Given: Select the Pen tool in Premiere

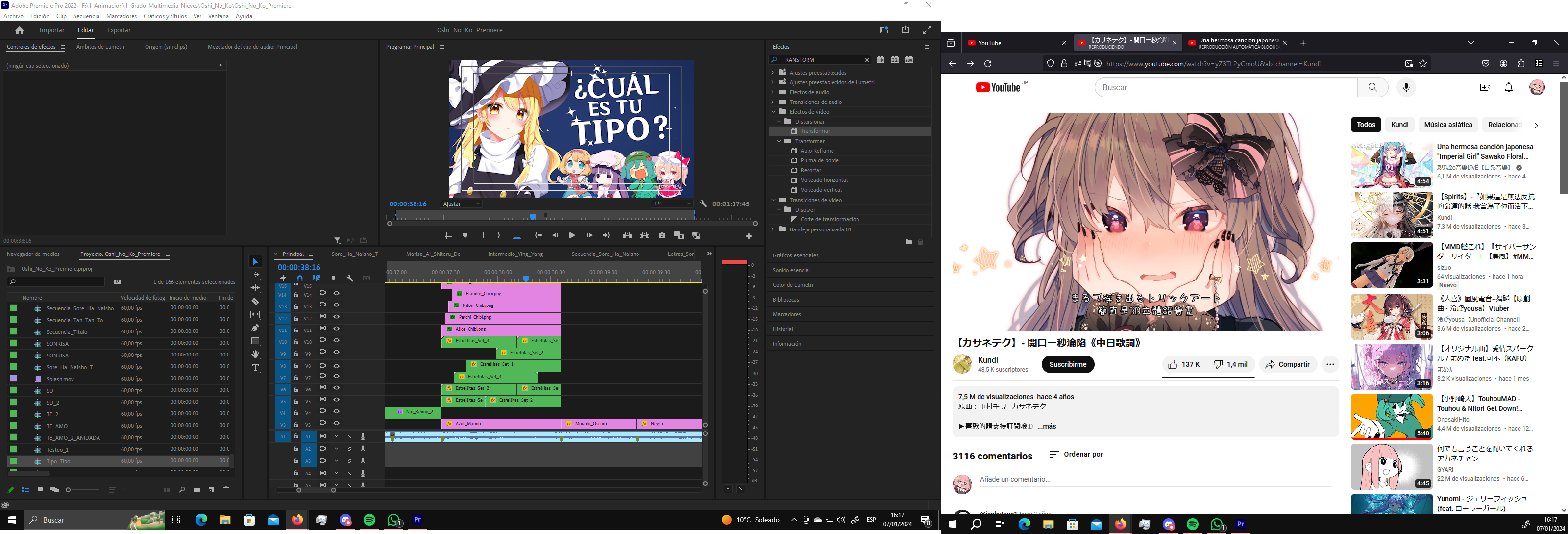Looking at the screenshot, I should [256, 328].
